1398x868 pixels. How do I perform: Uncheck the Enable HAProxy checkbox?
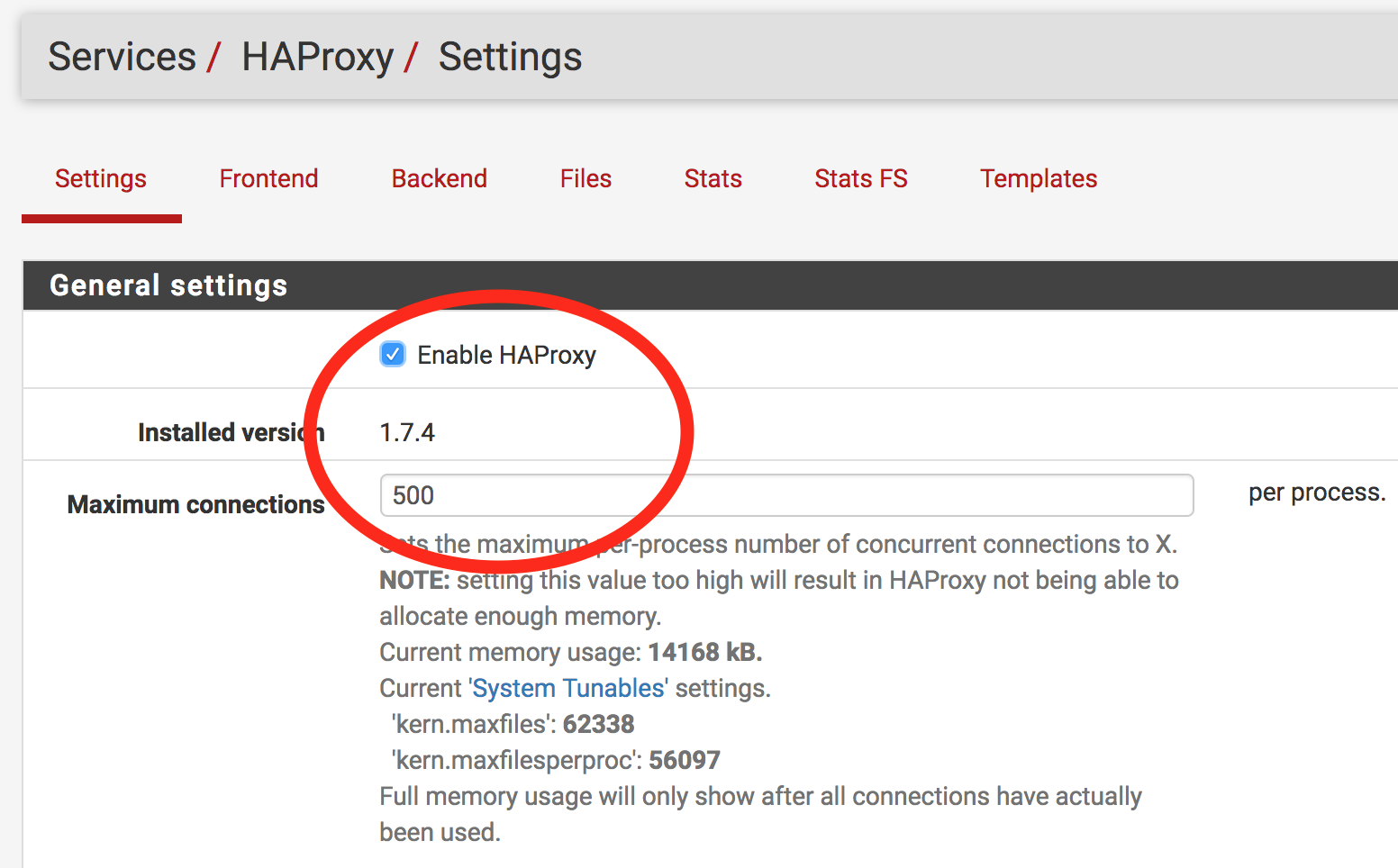[393, 355]
